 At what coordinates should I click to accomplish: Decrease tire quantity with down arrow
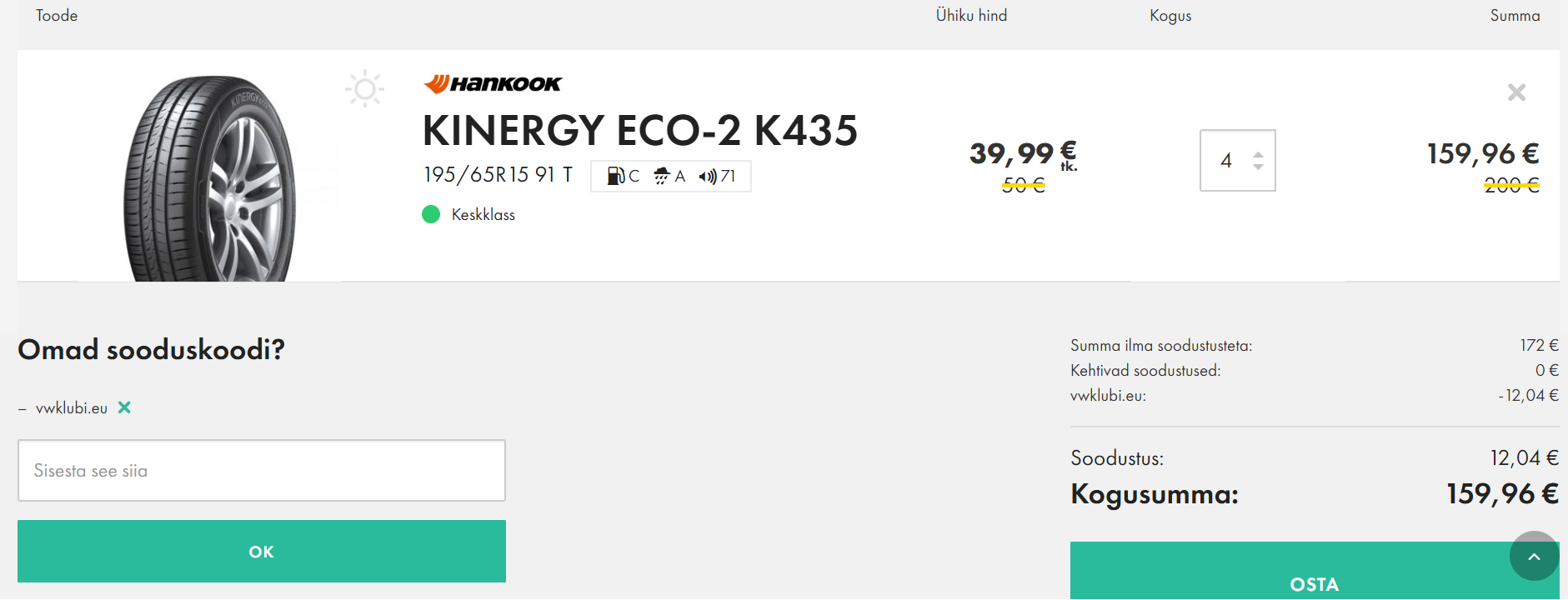click(1258, 167)
